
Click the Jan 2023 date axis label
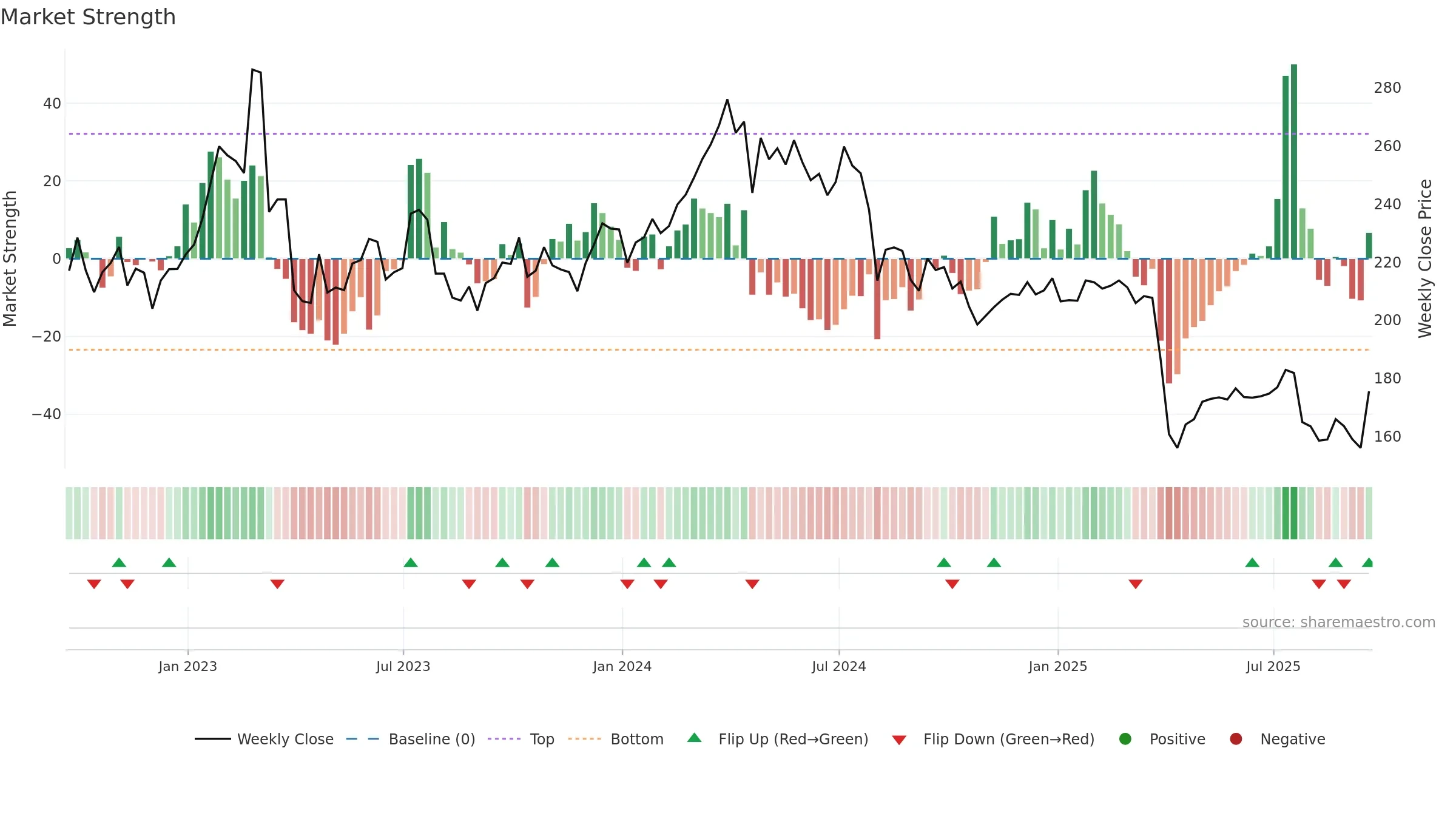(187, 666)
